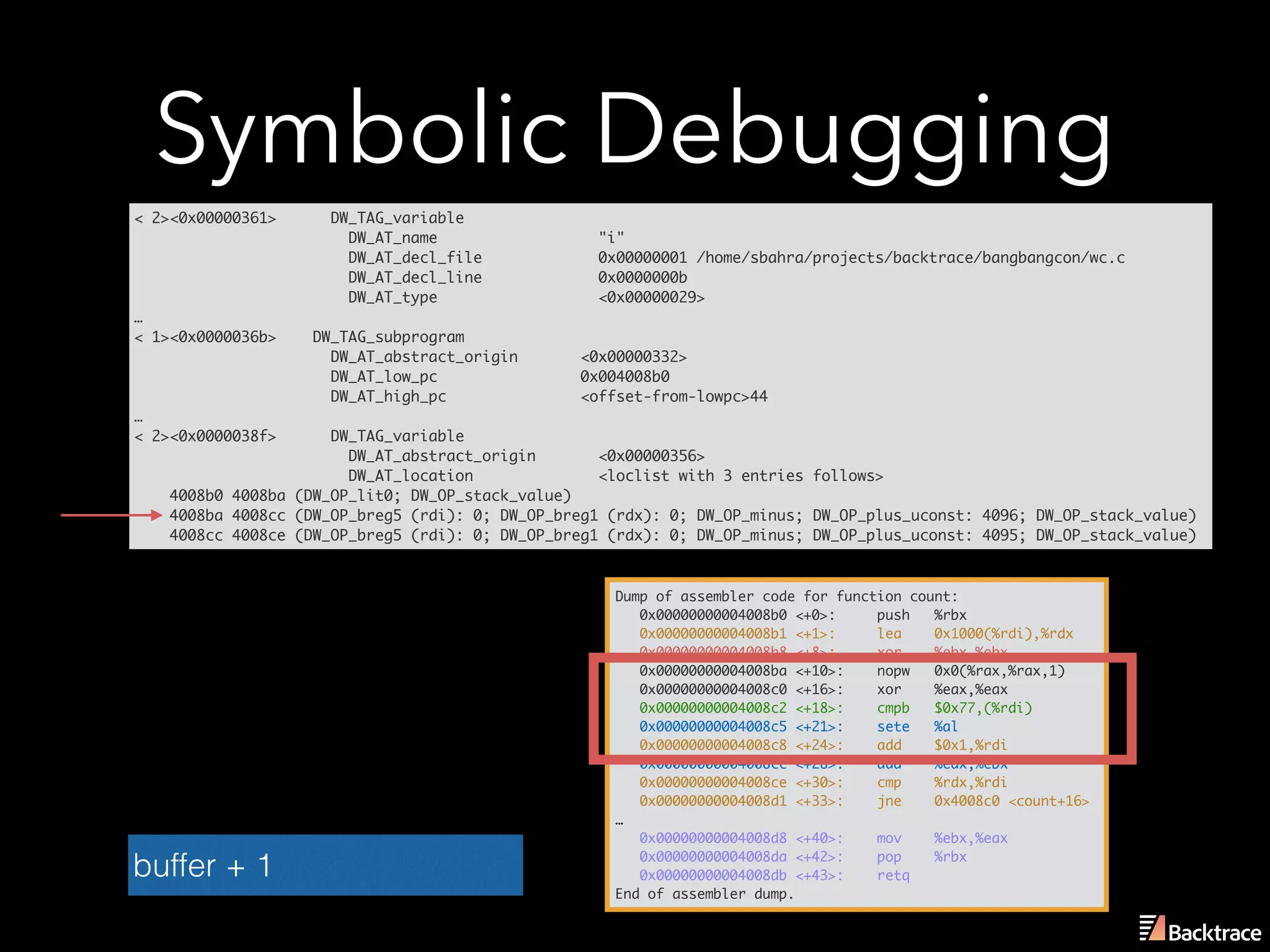Select the blue 'buffer + 1' box
The width and height of the screenshot is (1270, 952).
click(326, 865)
